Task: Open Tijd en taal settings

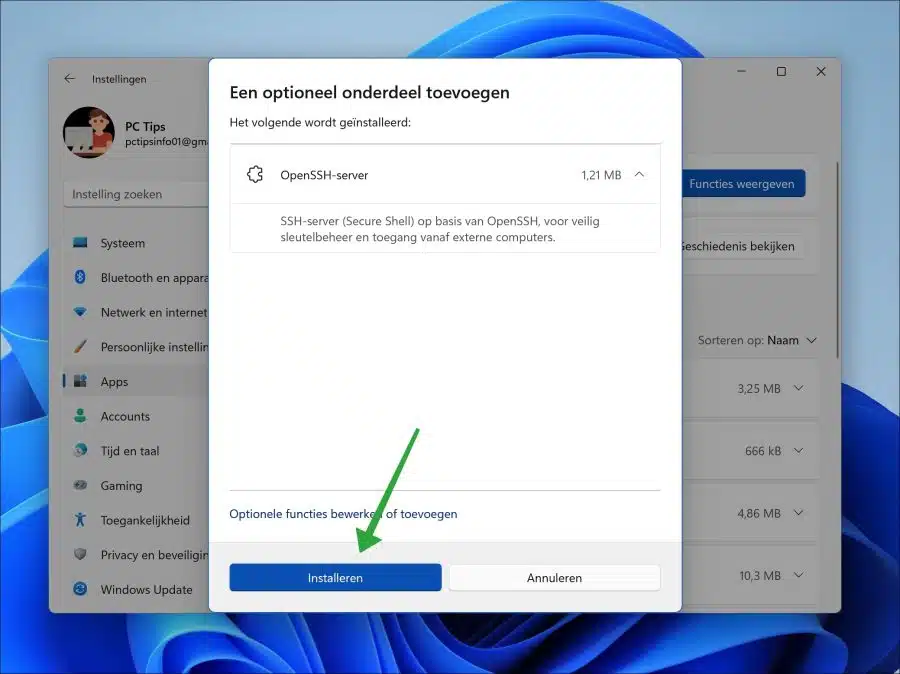Action: click(136, 451)
